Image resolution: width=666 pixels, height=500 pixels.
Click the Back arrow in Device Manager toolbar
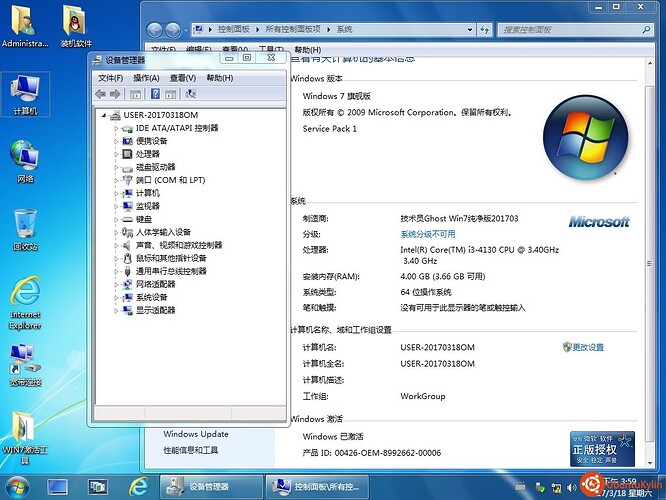(101, 94)
